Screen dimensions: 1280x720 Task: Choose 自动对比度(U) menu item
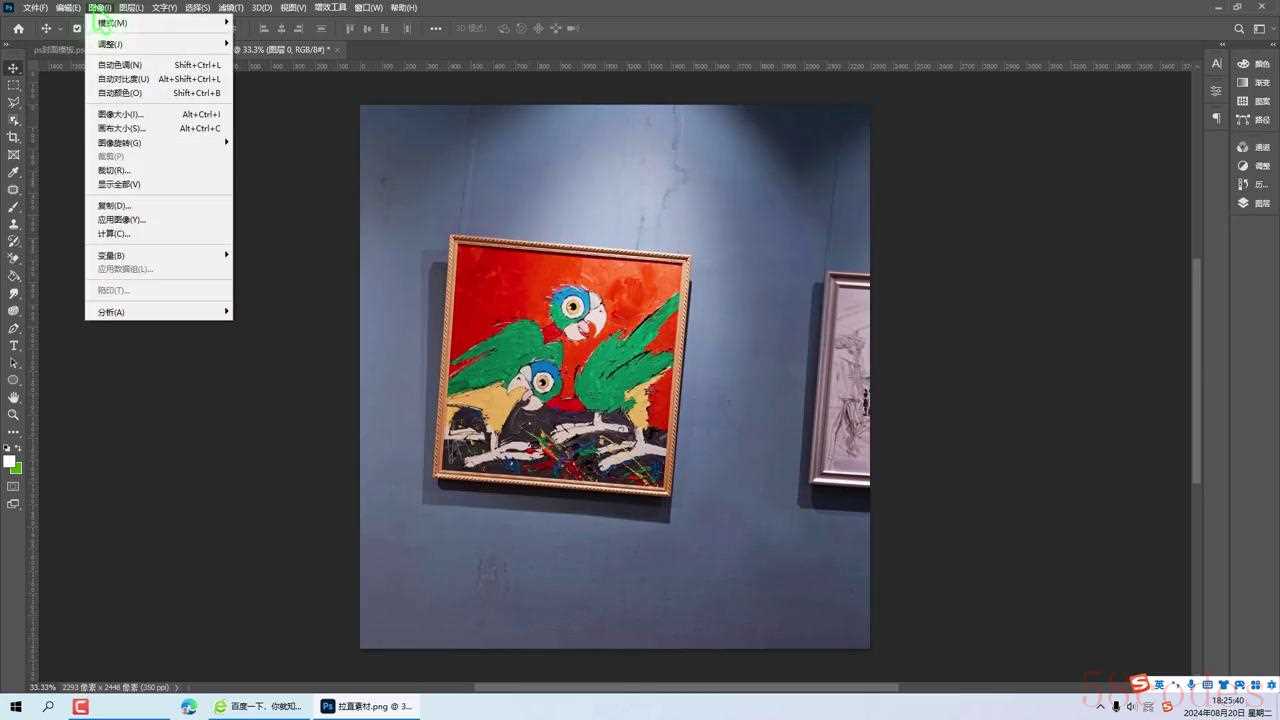[x=159, y=79]
